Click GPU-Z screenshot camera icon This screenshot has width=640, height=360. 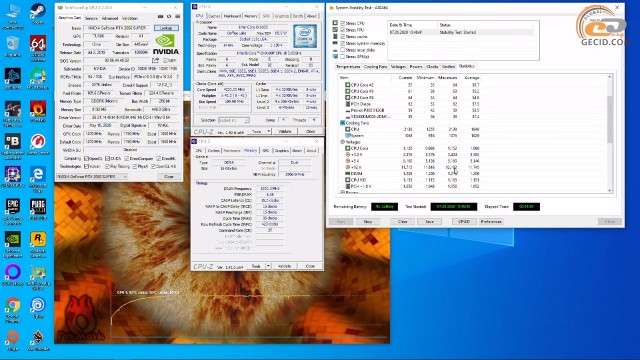[160, 17]
